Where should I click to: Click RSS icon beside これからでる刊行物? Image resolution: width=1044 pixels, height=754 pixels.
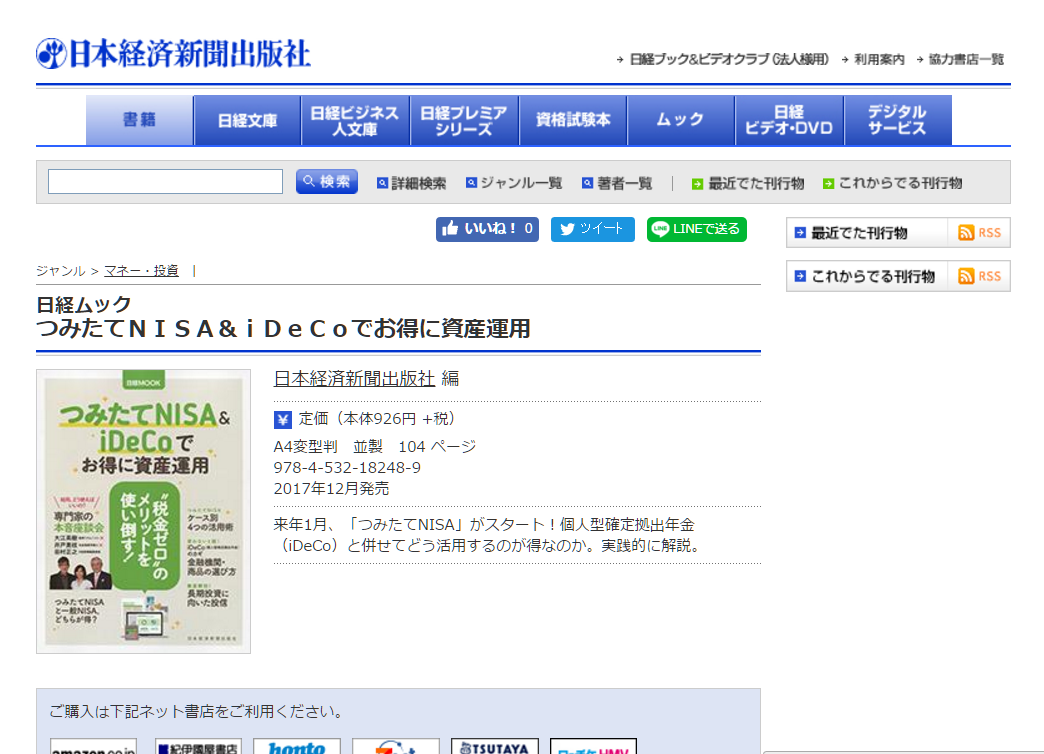[x=979, y=276]
